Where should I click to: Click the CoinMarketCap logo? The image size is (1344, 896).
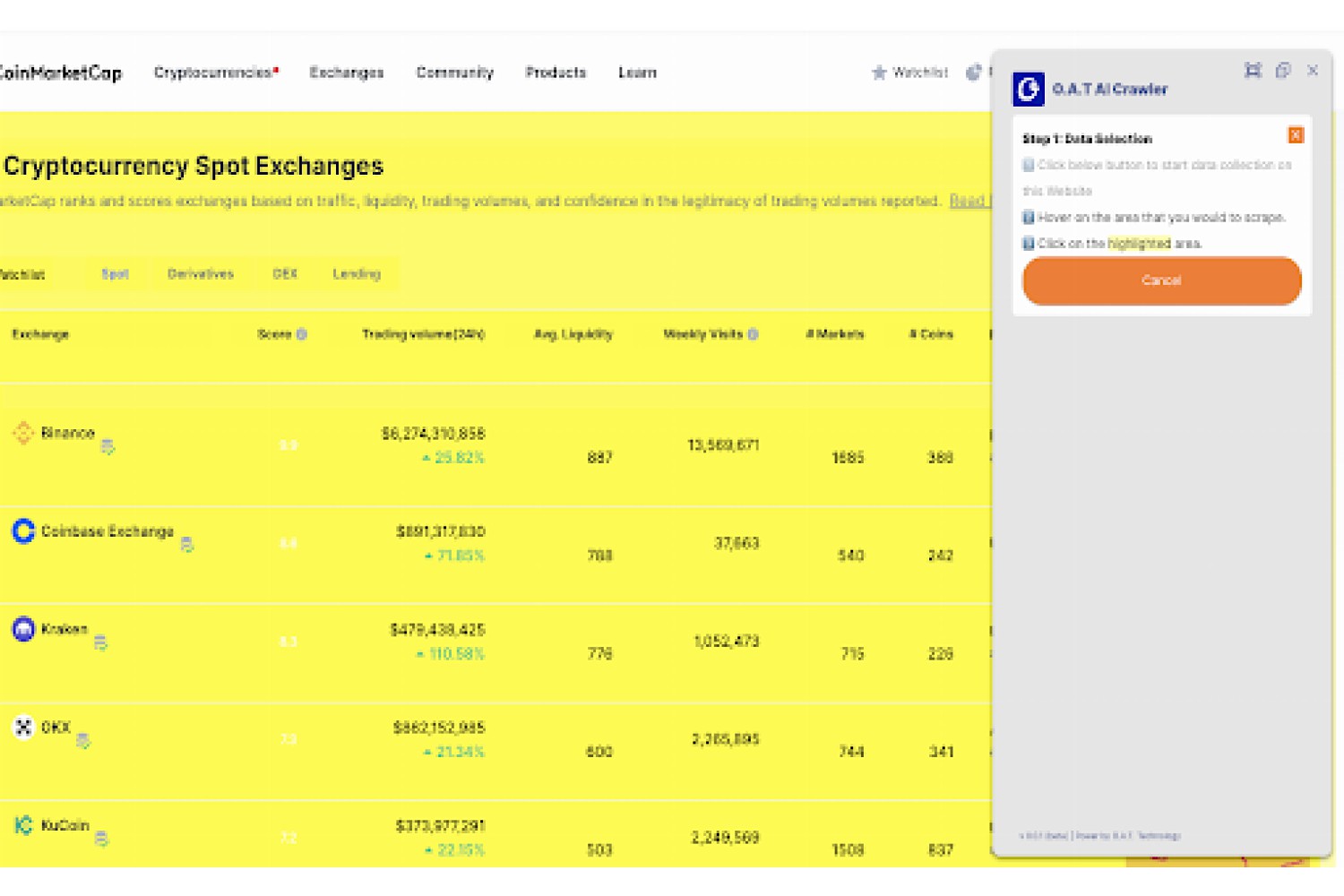coord(59,73)
